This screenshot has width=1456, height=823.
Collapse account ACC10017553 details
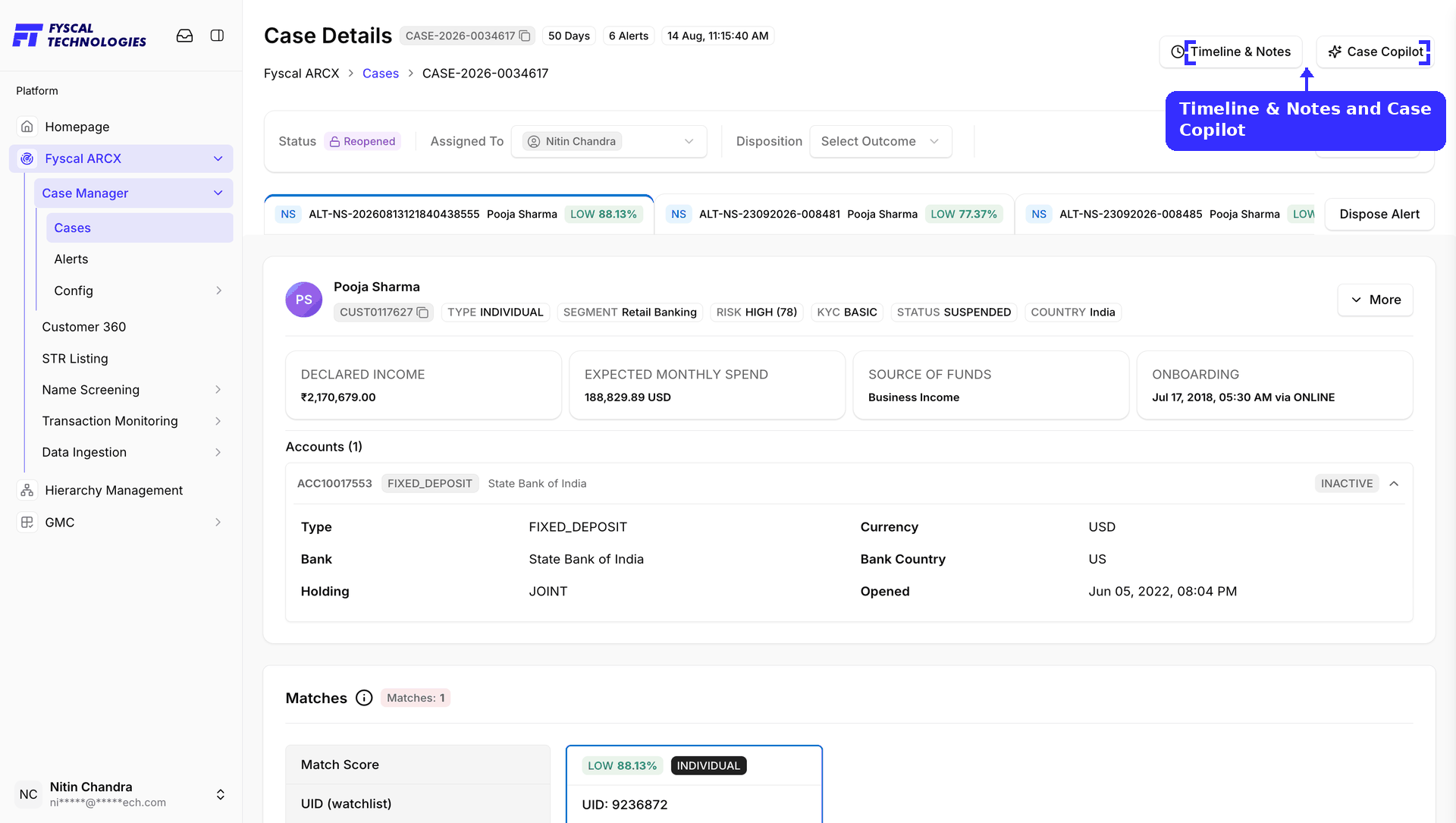coord(1394,483)
